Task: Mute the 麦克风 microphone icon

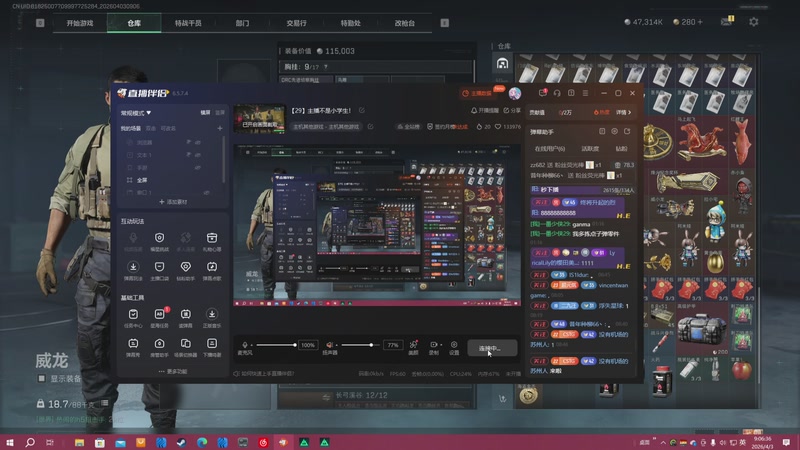Action: 245,345
